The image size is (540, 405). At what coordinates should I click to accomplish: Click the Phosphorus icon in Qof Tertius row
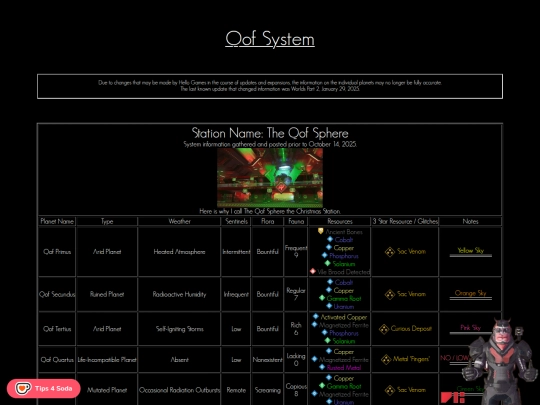coord(324,333)
